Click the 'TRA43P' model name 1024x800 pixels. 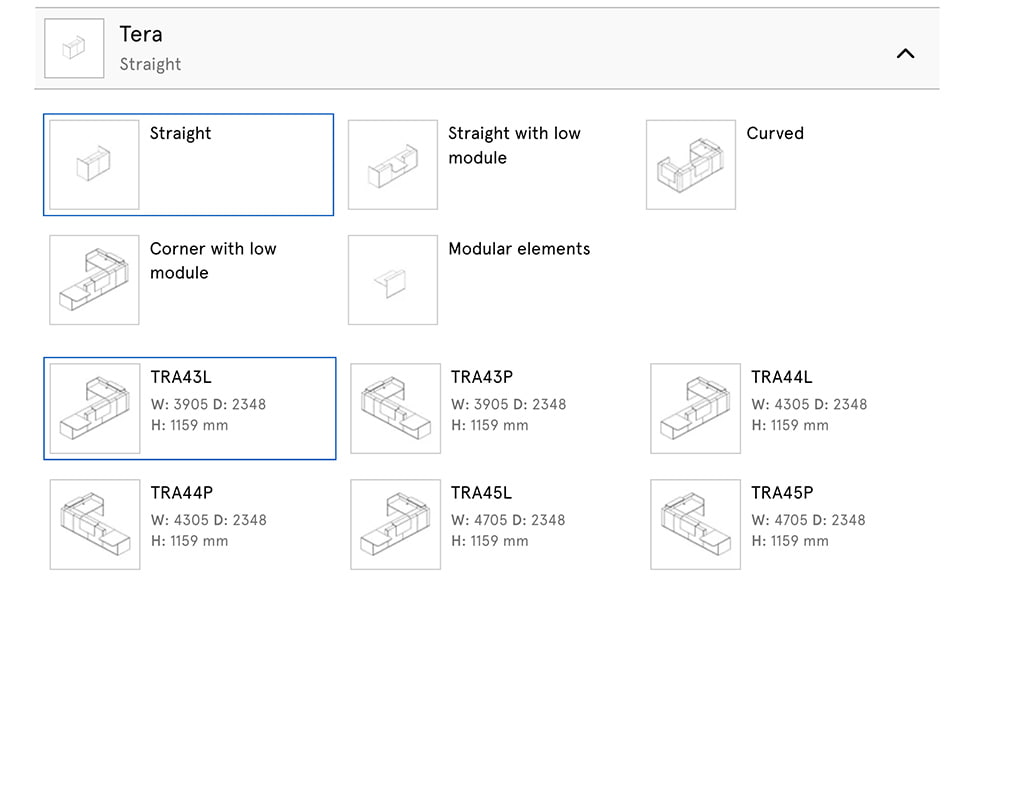click(x=482, y=377)
